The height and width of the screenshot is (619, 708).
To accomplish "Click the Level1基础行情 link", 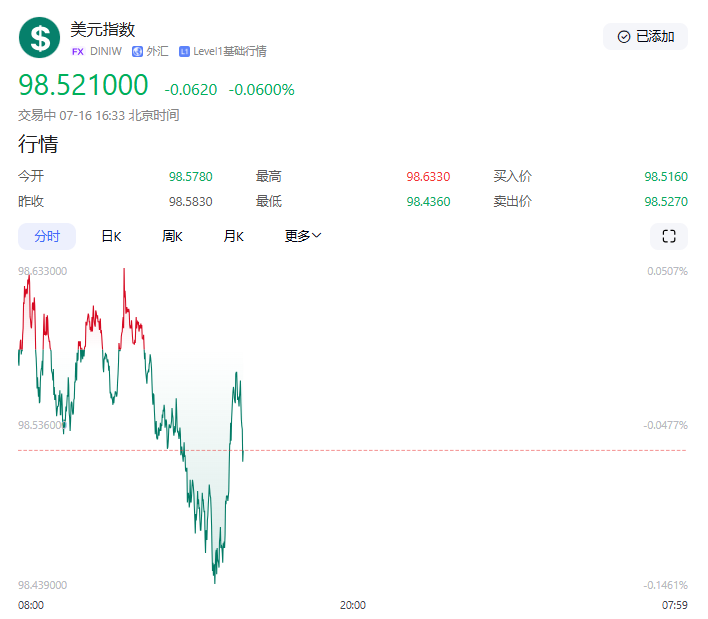I will click(230, 51).
